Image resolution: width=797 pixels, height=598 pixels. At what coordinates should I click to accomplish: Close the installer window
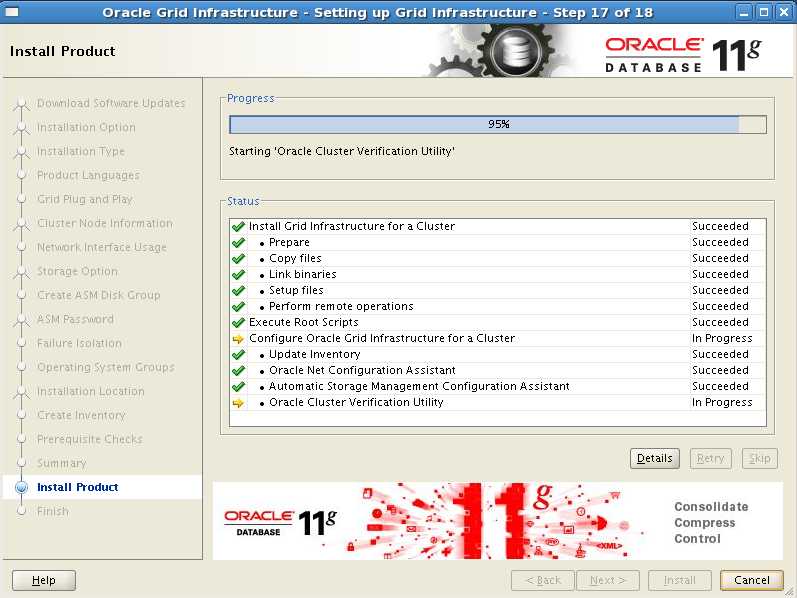[784, 12]
